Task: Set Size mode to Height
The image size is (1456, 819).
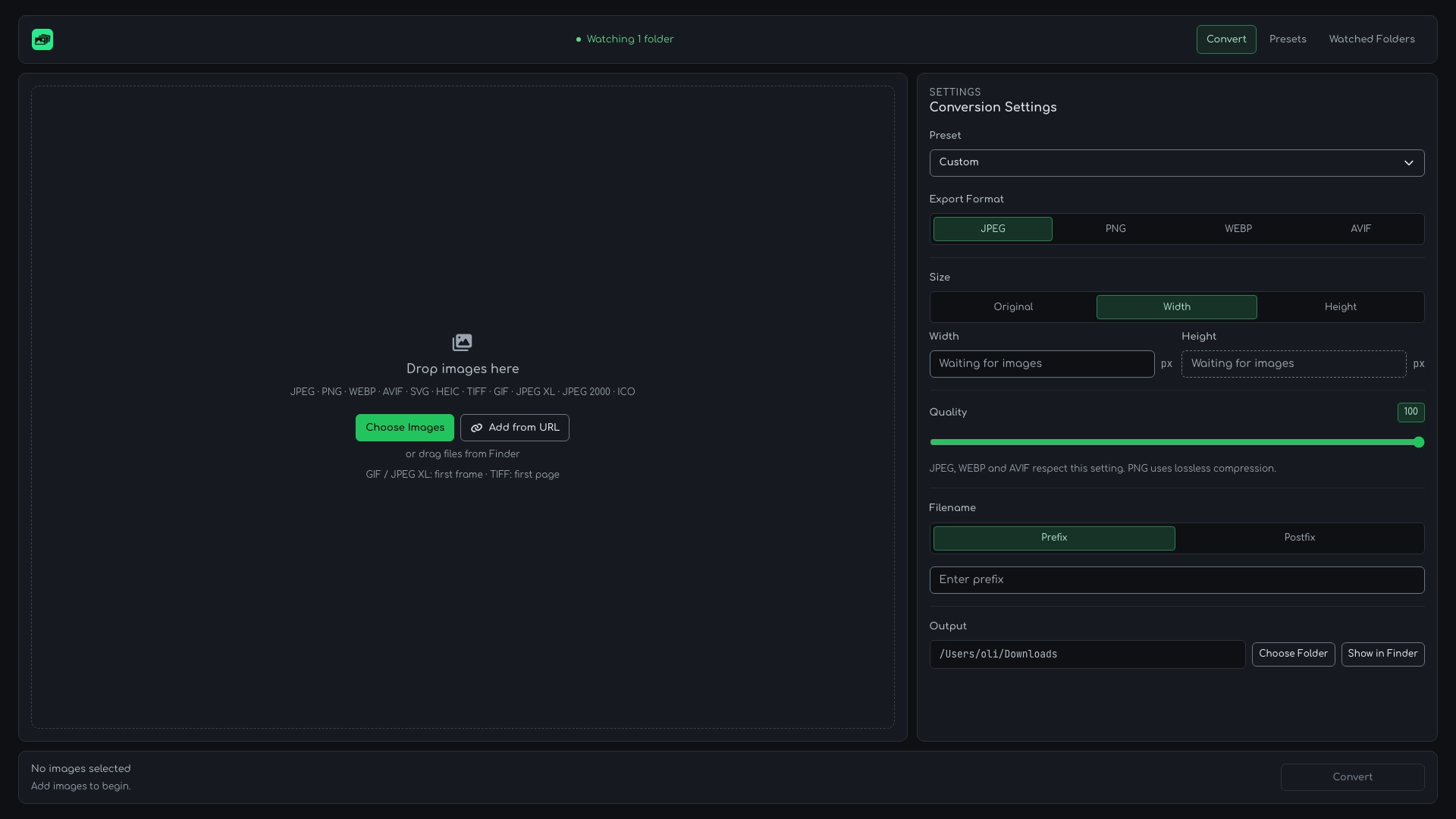Action: pos(1340,307)
